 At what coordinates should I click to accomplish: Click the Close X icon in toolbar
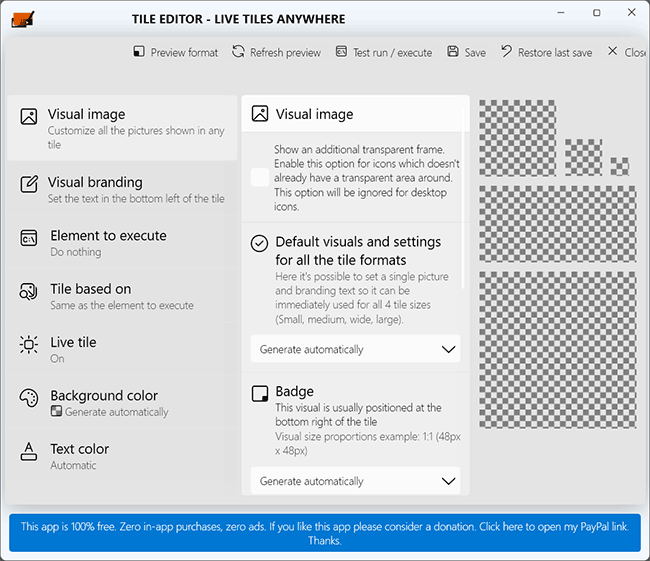pyautogui.click(x=612, y=51)
